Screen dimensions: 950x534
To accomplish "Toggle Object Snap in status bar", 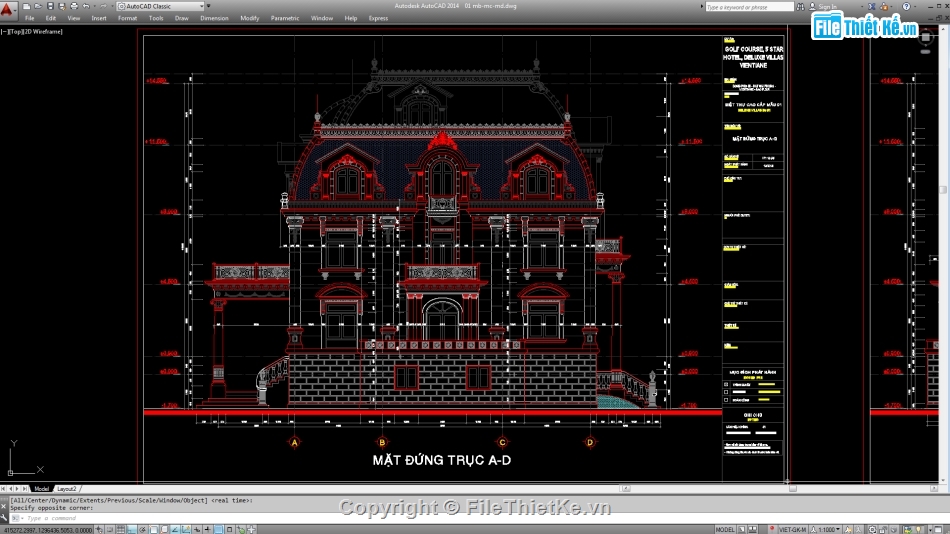I will [x=154, y=530].
